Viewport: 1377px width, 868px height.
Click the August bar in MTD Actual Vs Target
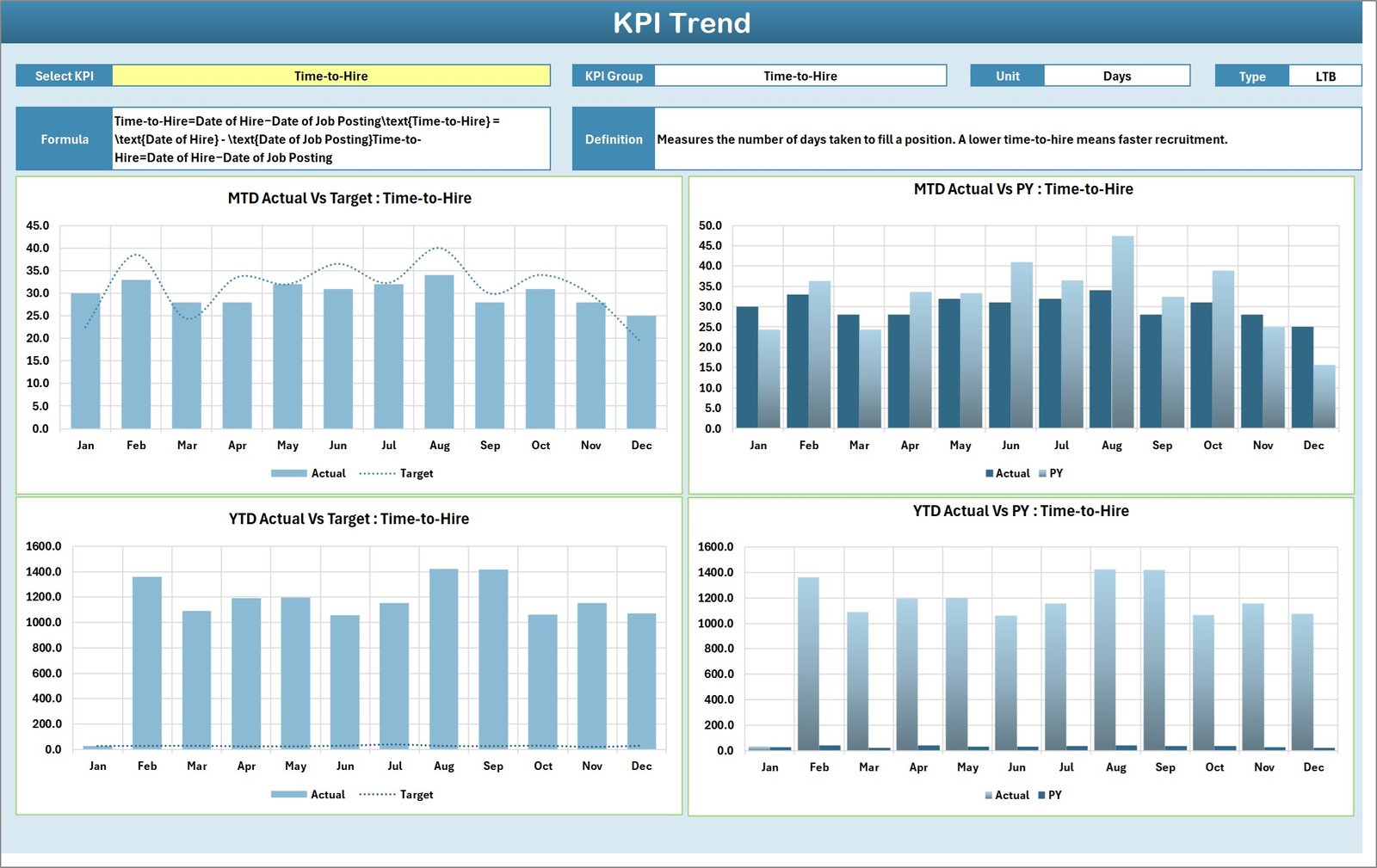pyautogui.click(x=440, y=353)
